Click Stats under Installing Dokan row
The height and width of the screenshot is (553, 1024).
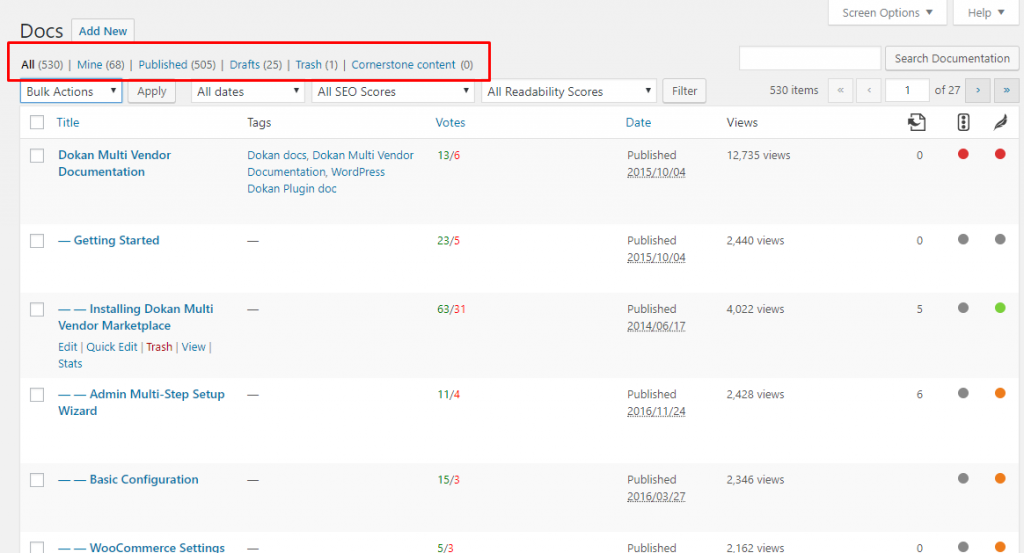click(x=70, y=364)
